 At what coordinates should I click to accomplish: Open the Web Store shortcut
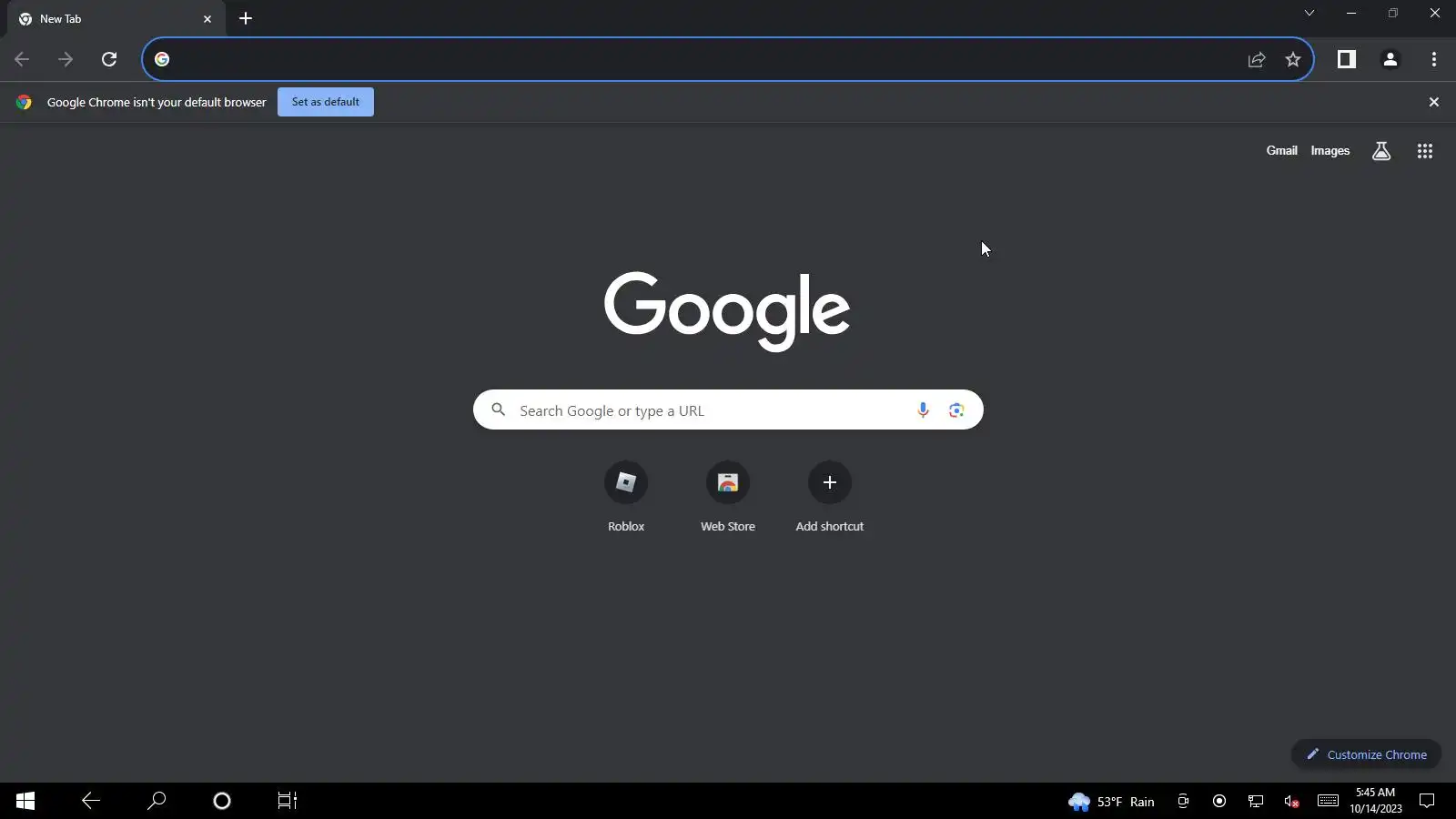click(728, 497)
